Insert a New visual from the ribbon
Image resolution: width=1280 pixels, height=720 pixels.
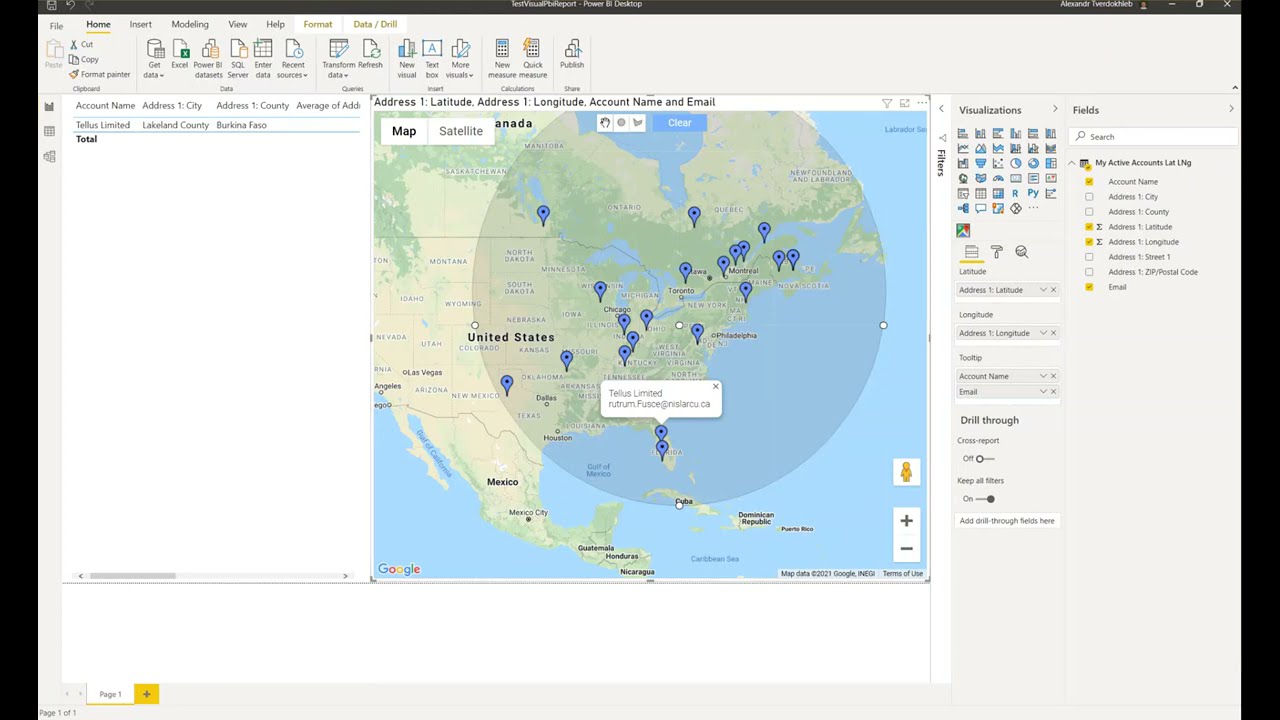[407, 59]
